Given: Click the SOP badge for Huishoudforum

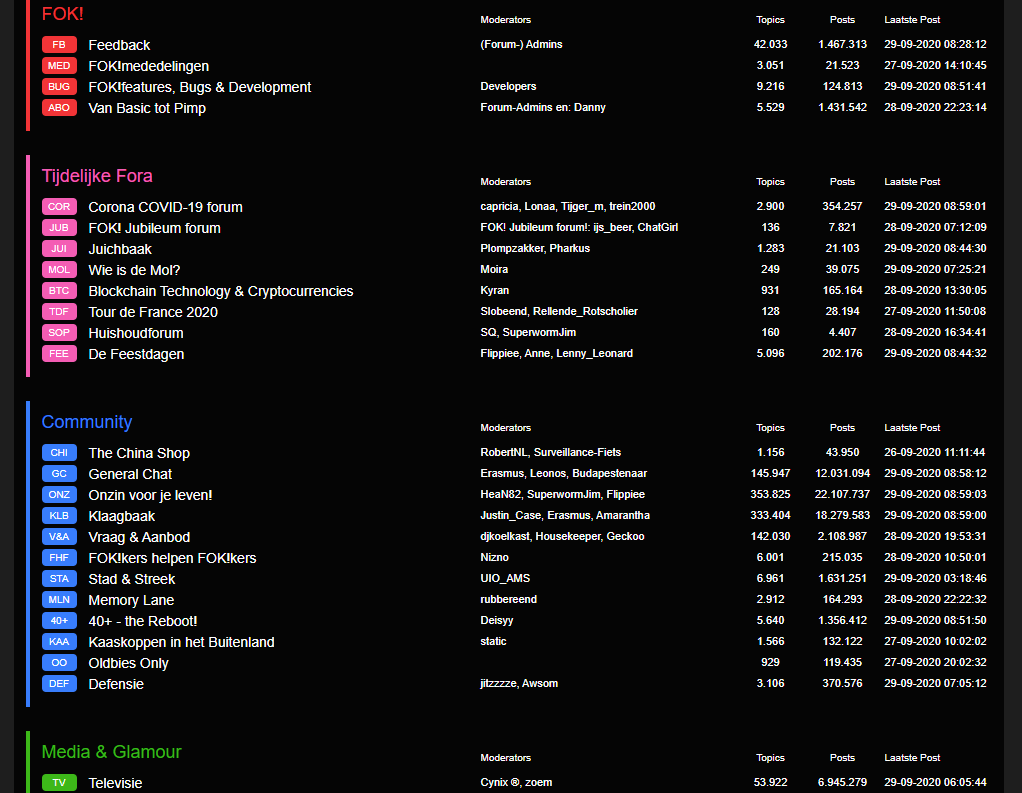Looking at the screenshot, I should pos(59,332).
